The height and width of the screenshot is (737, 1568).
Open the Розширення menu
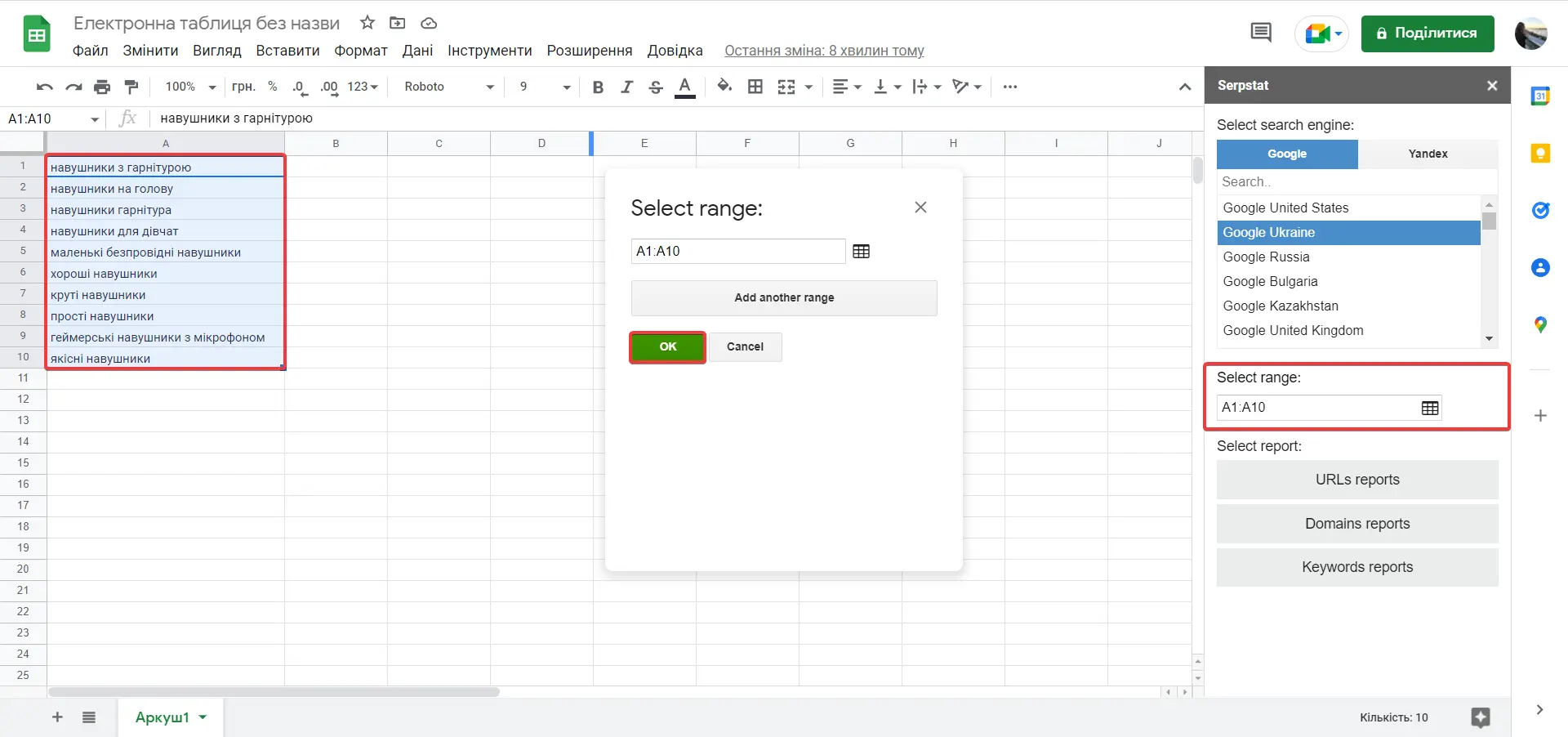(590, 51)
